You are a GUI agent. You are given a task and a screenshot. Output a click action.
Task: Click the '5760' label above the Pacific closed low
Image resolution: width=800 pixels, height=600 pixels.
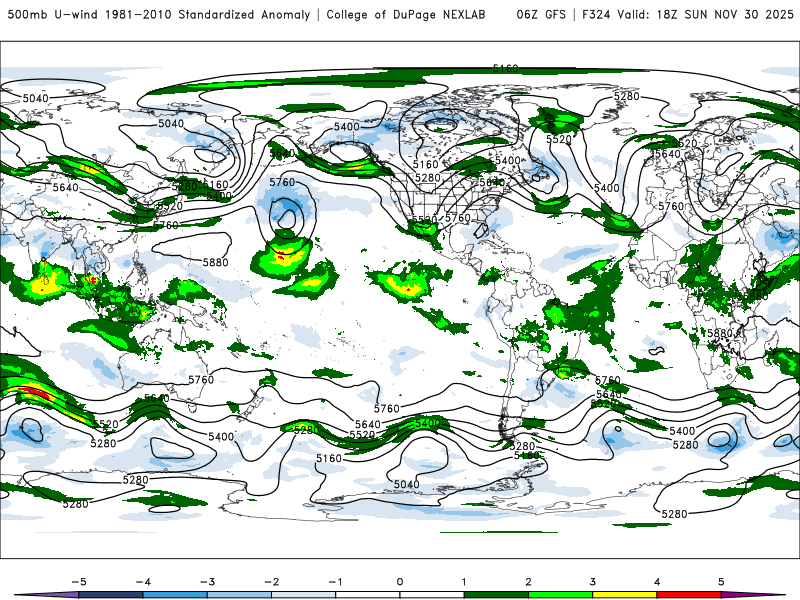point(282,182)
